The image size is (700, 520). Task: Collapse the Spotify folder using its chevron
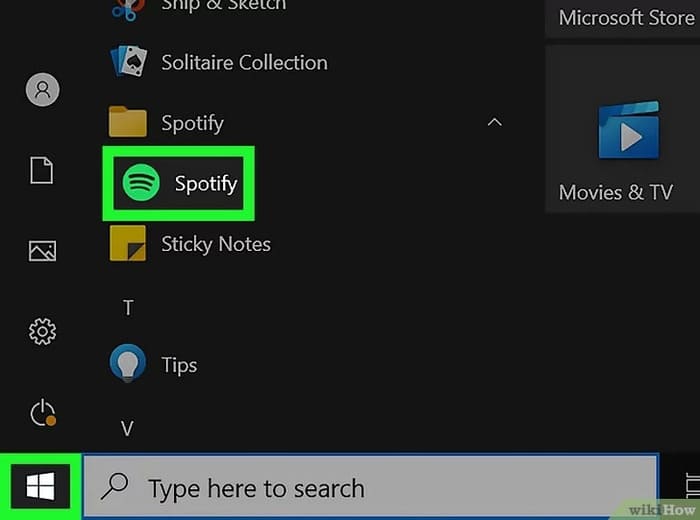coord(493,122)
